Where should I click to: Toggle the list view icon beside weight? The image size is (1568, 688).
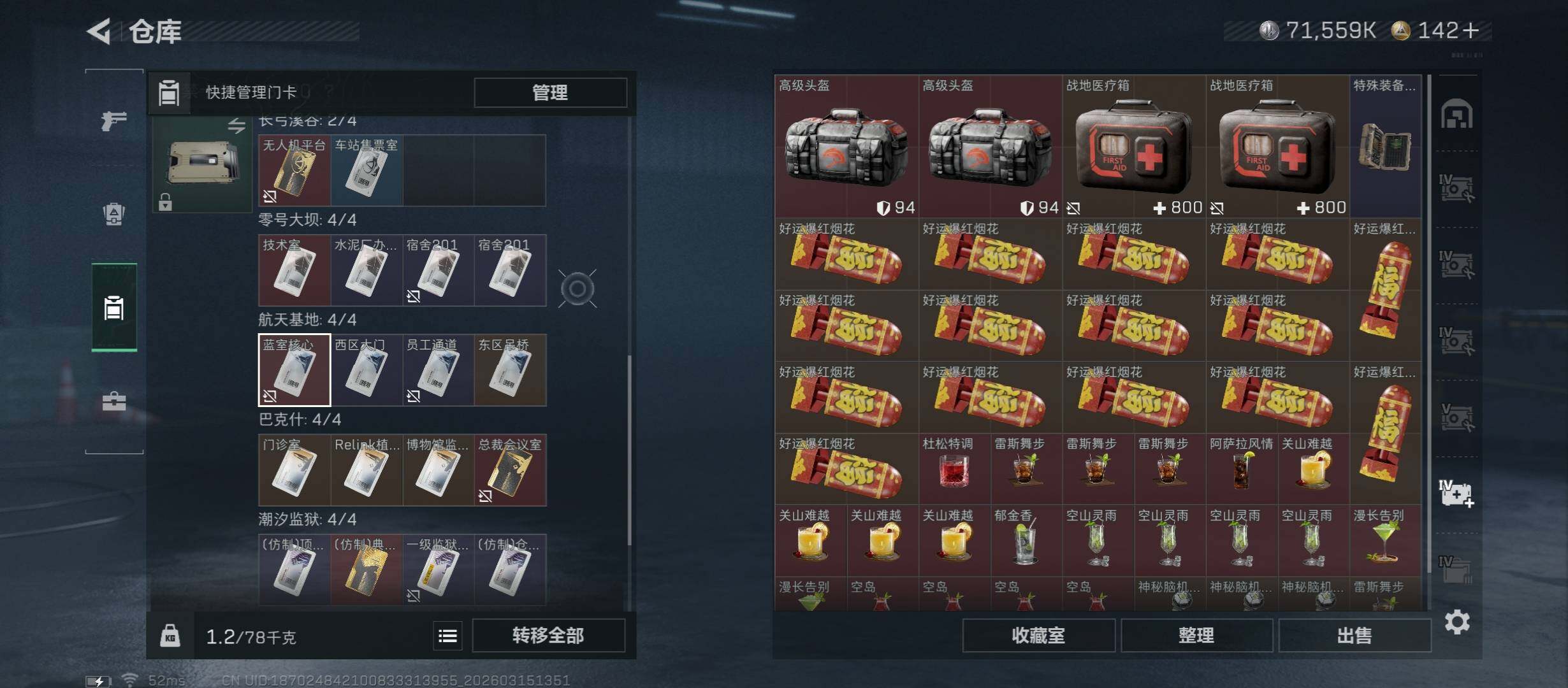click(447, 636)
